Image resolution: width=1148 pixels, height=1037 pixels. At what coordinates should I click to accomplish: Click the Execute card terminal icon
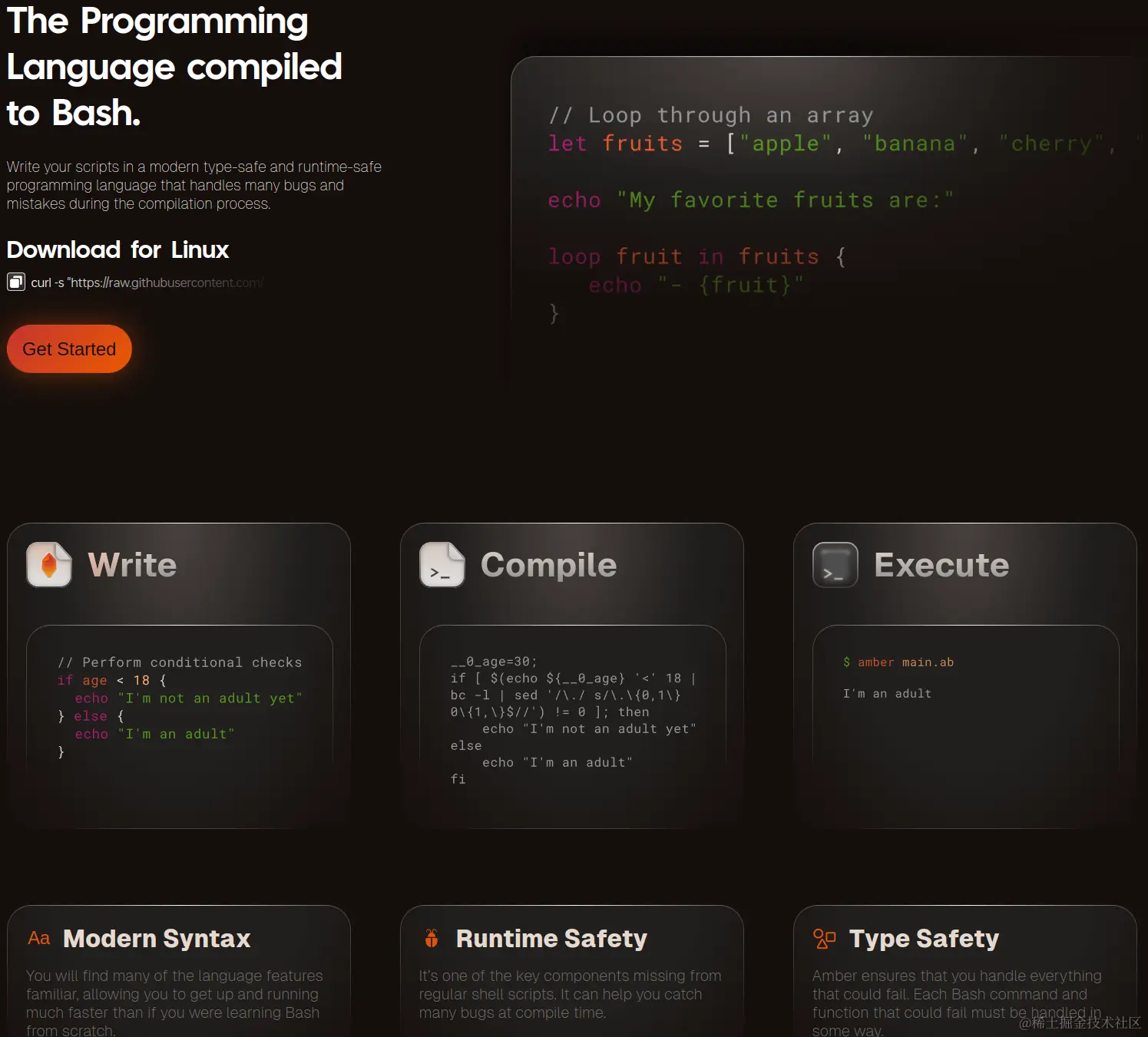tap(835, 564)
